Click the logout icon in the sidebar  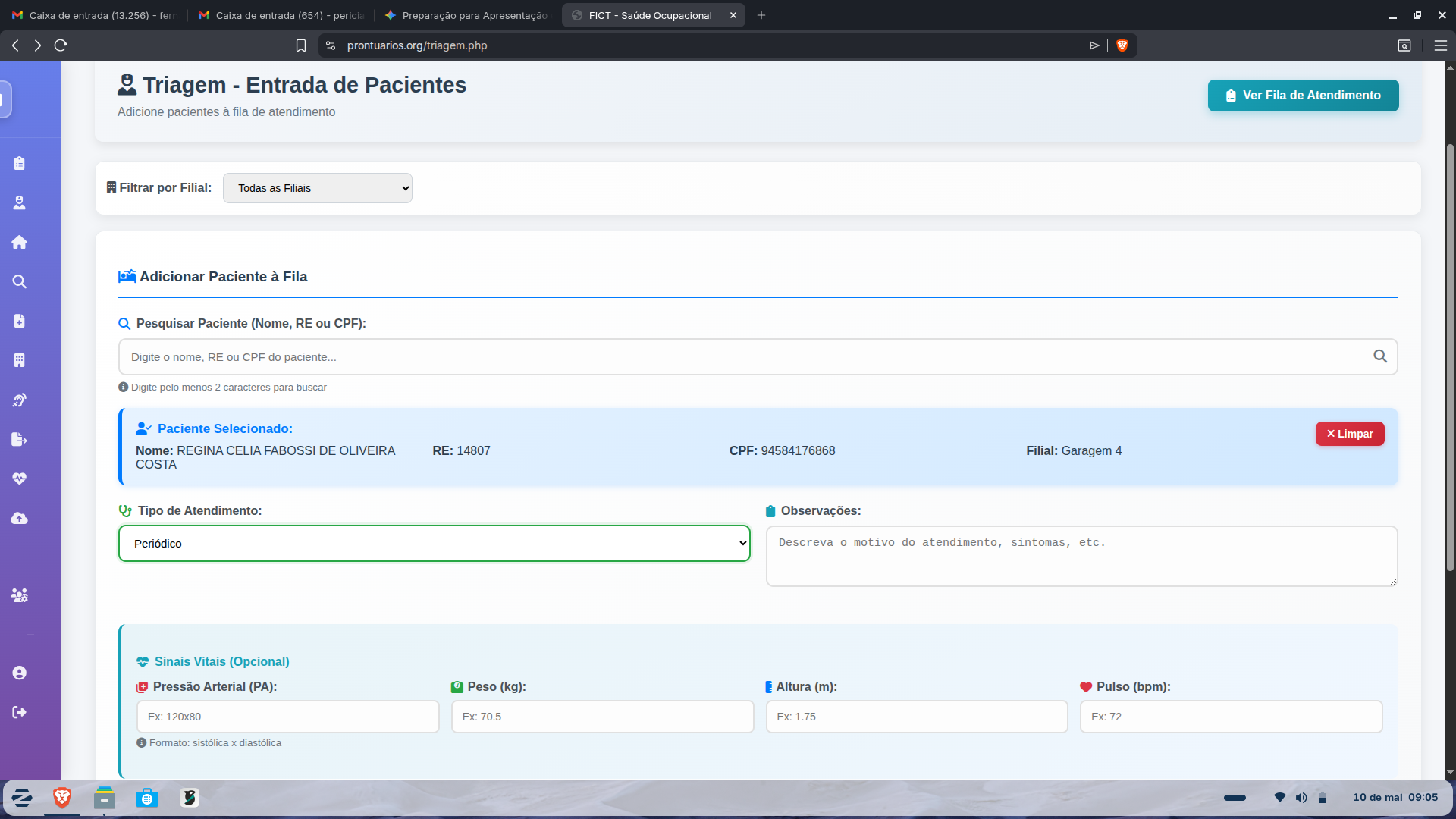point(20,712)
